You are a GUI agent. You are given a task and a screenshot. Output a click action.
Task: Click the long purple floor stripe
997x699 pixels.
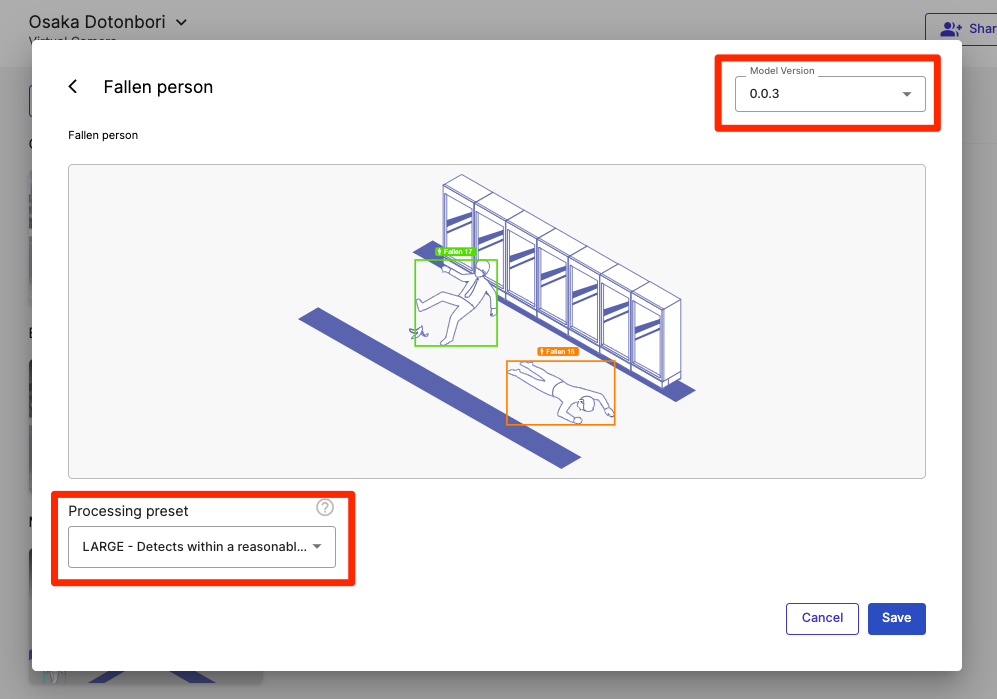click(438, 386)
